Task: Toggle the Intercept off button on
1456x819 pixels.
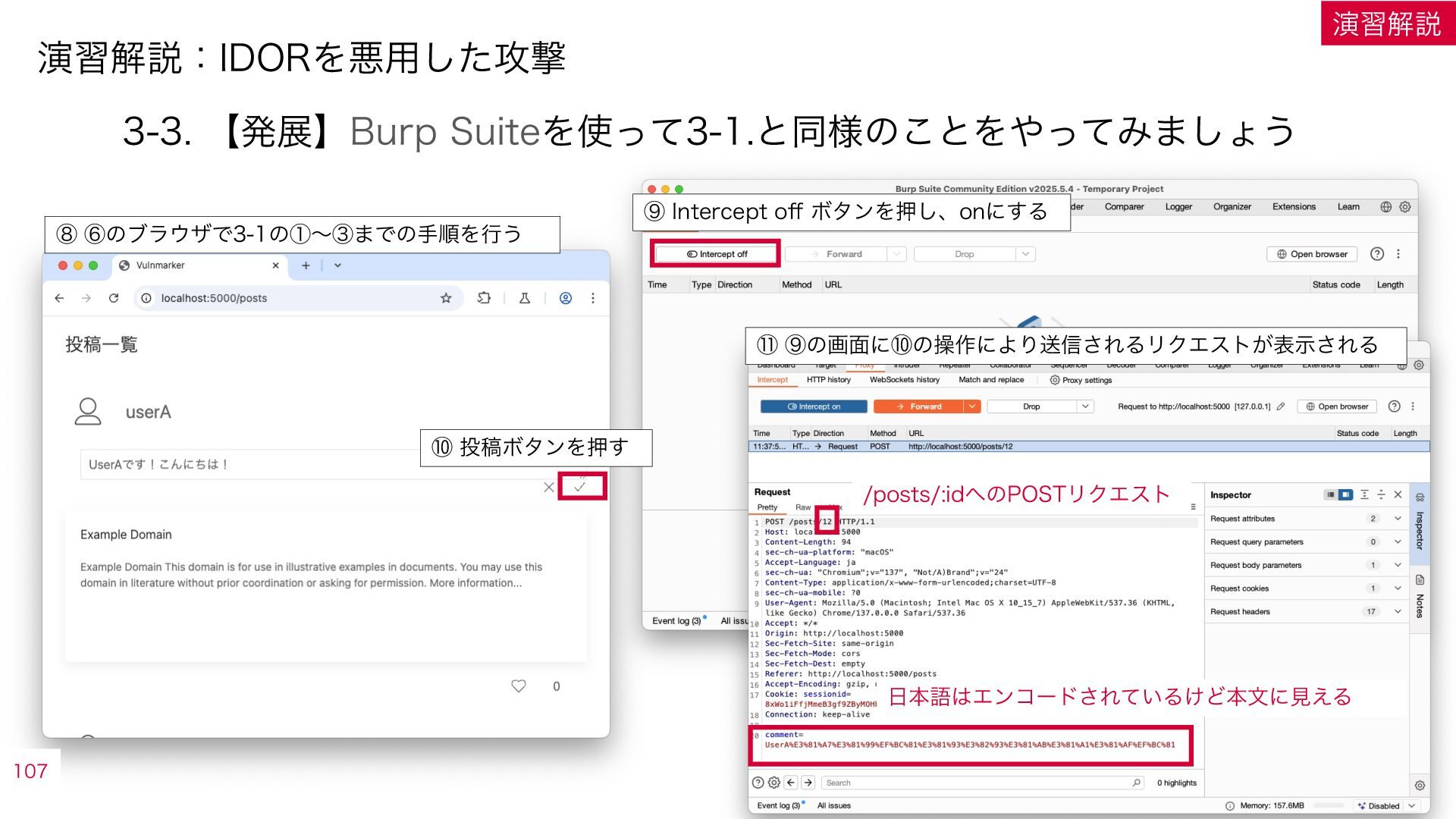Action: click(x=716, y=254)
